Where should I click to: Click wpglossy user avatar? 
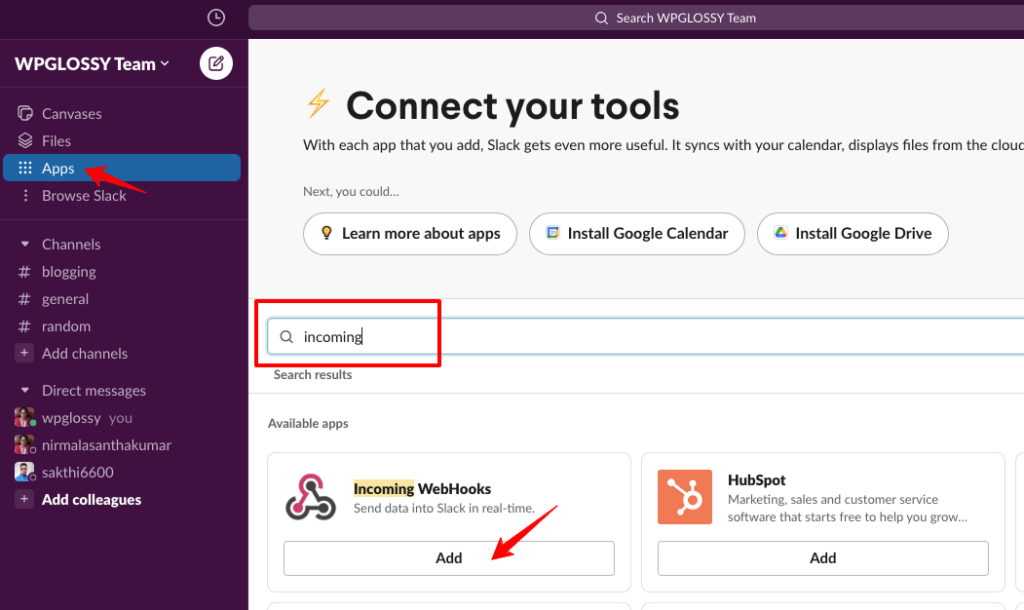[25, 417]
